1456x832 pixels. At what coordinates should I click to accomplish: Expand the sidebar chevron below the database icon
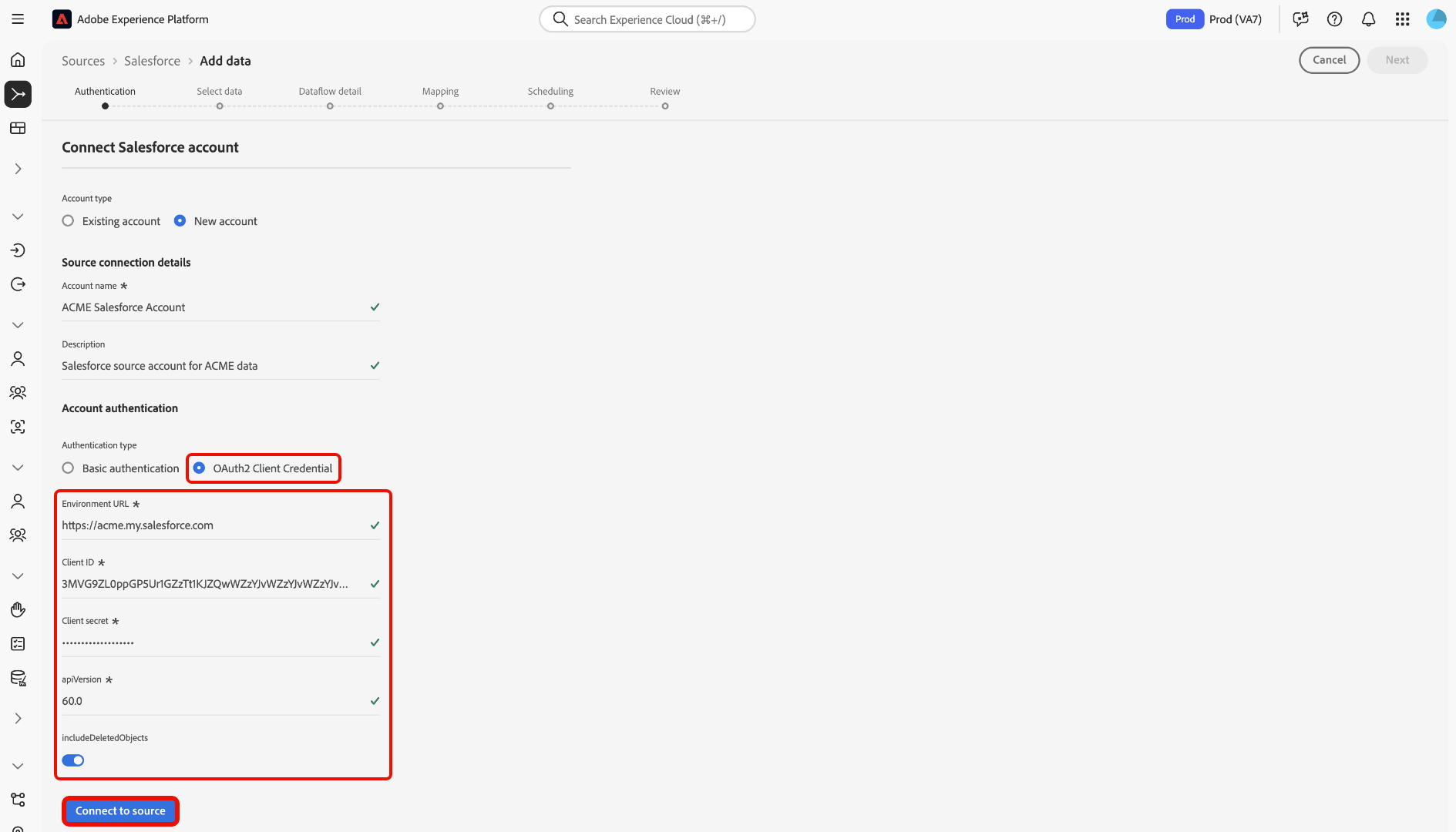click(18, 719)
